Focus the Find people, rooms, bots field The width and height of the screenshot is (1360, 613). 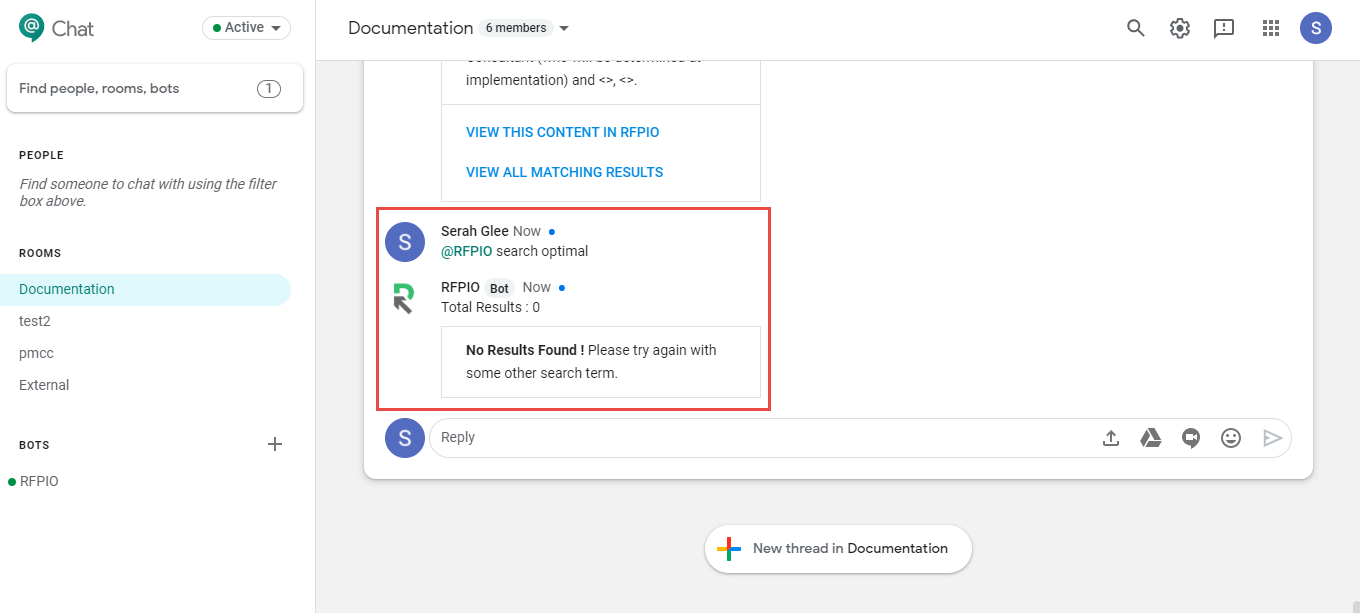pyautogui.click(x=155, y=89)
